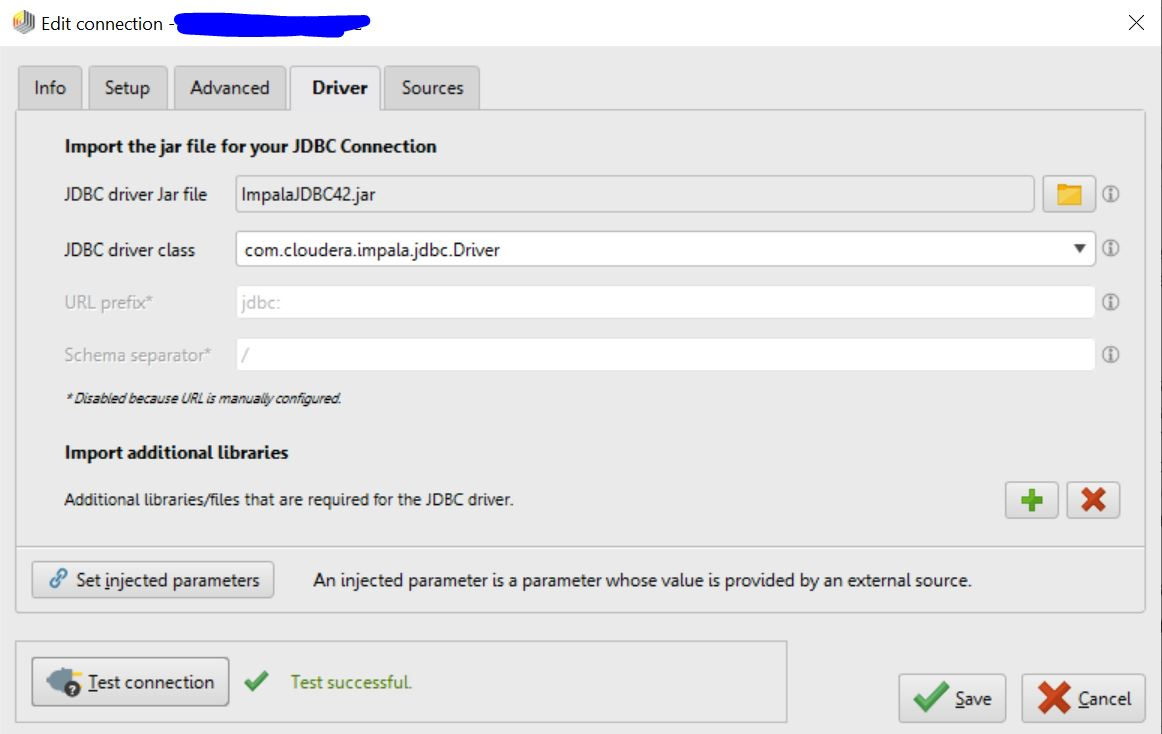Cancel editing the connection

click(x=1083, y=698)
